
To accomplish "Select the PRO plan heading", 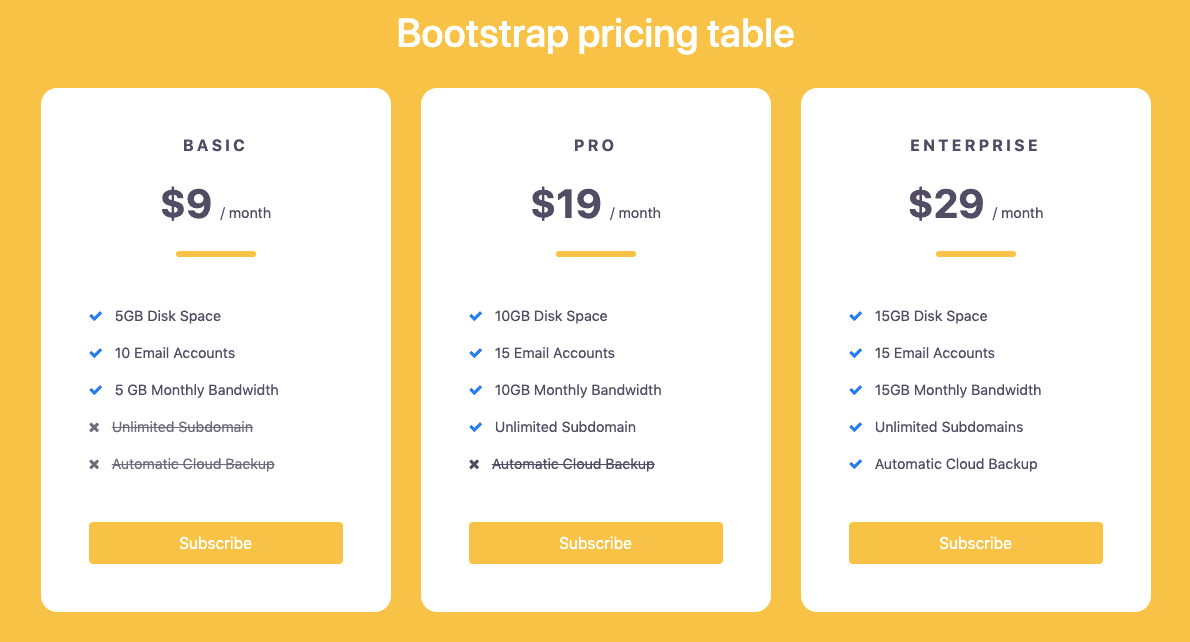I will click(x=595, y=145).
